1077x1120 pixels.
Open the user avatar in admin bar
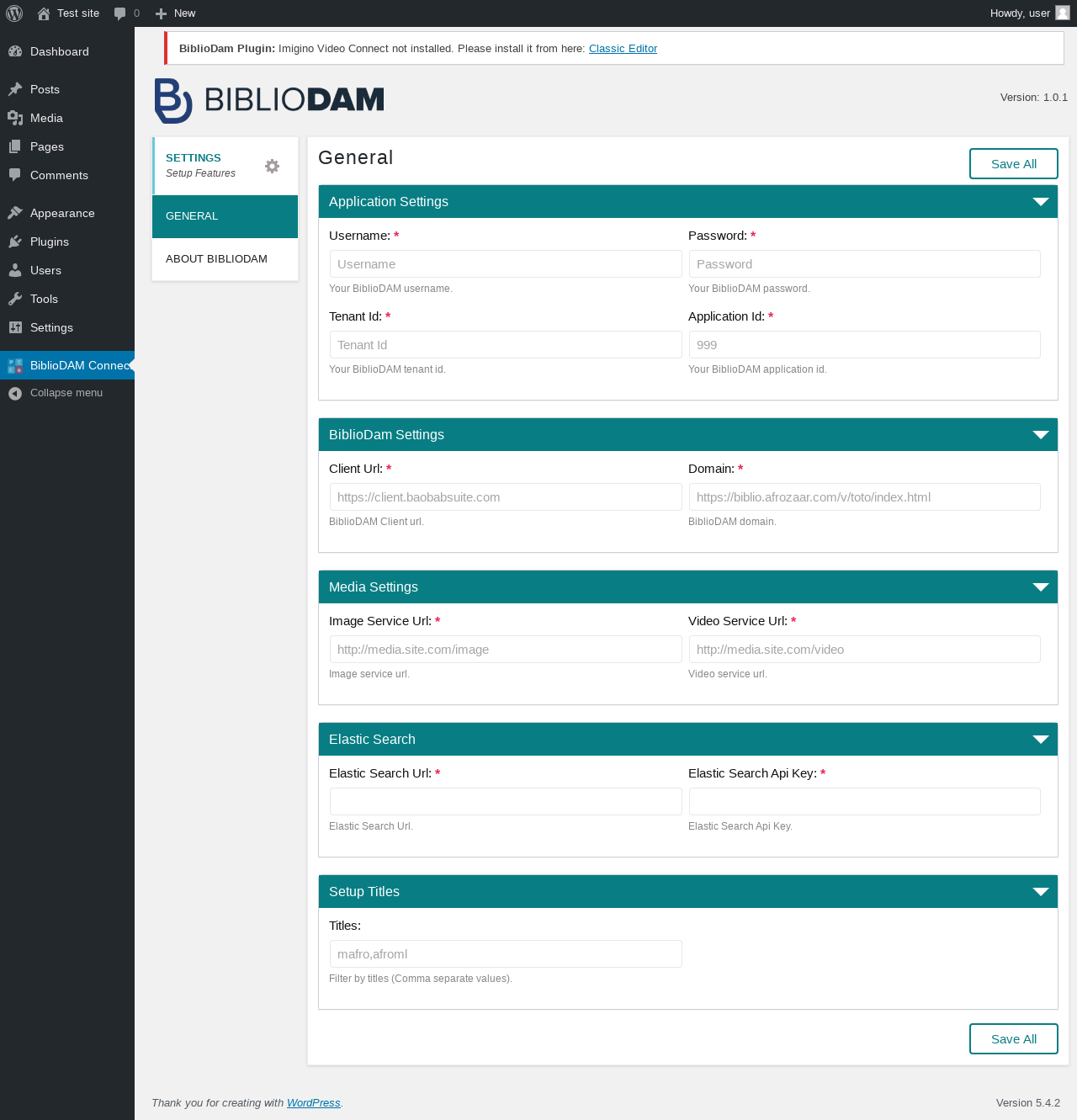click(1063, 13)
